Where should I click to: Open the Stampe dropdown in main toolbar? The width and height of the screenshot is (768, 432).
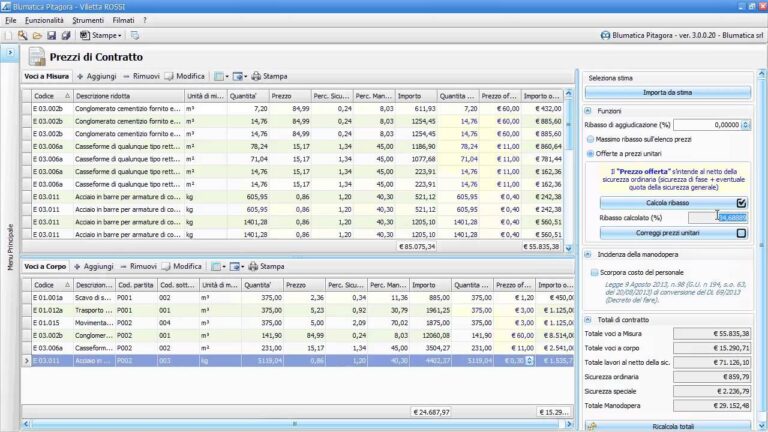tap(100, 35)
